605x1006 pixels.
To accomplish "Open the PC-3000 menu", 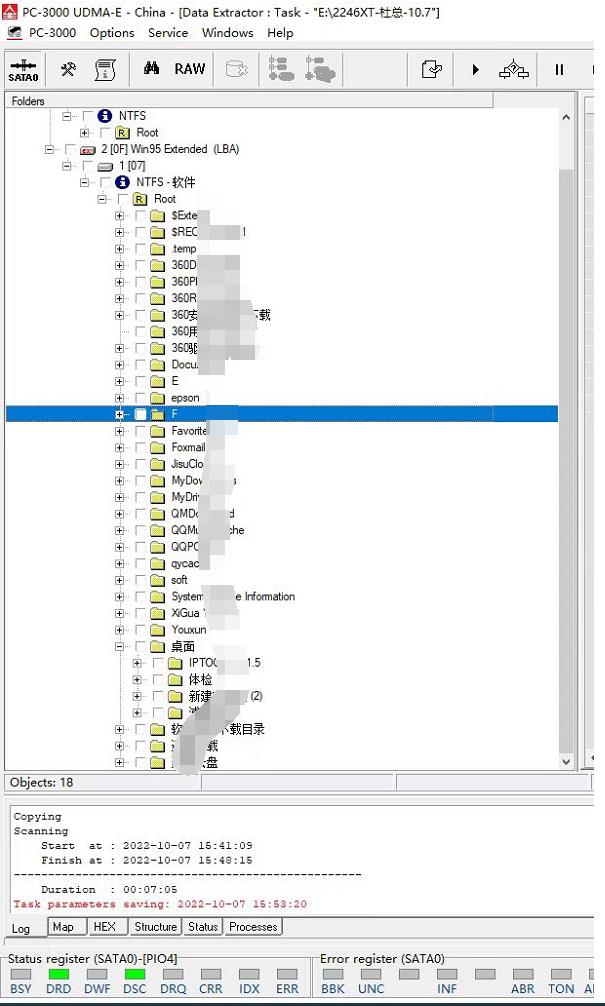I will click(x=52, y=33).
